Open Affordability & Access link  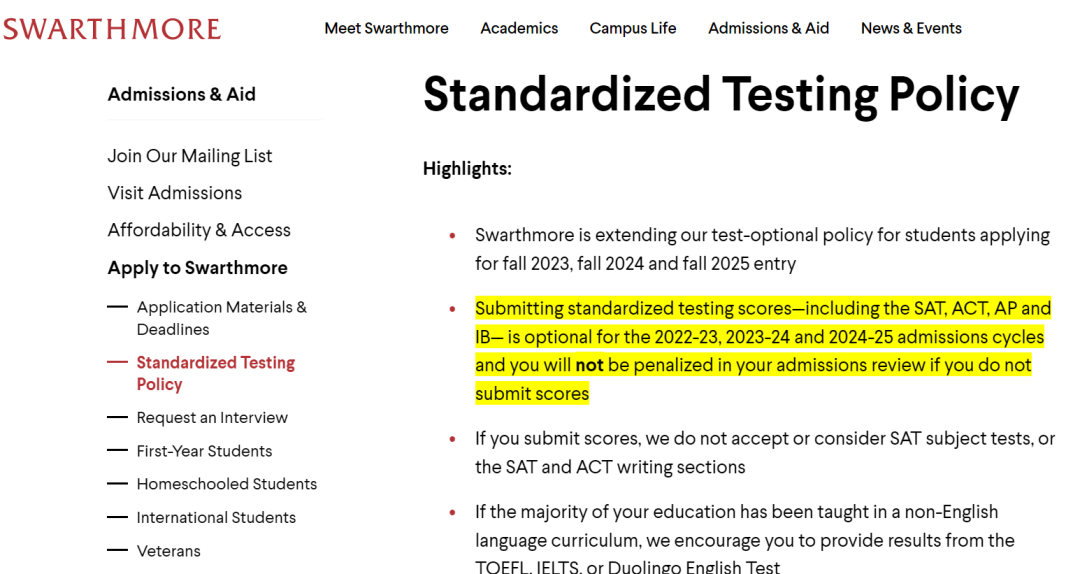(199, 230)
